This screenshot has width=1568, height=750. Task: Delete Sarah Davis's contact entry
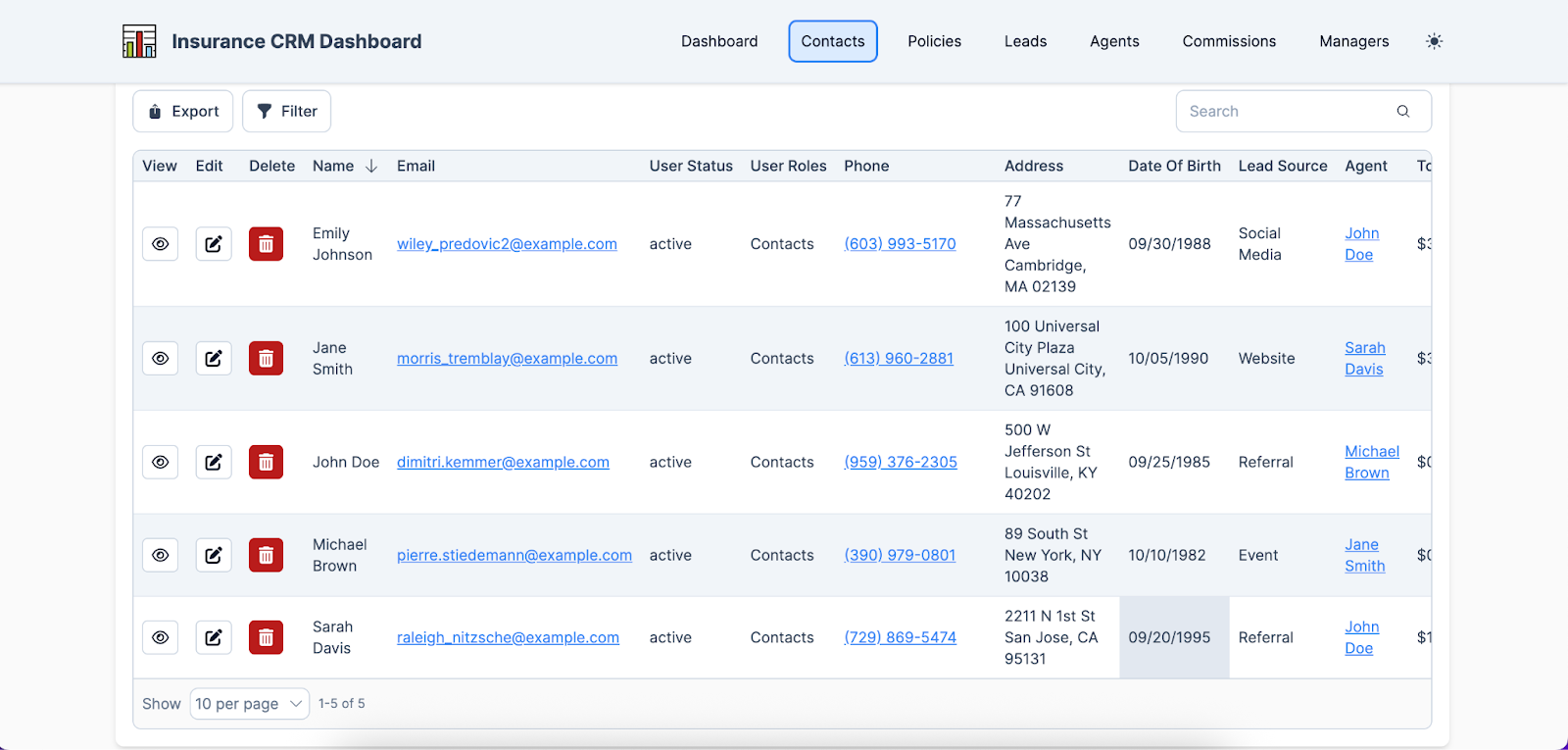click(266, 637)
